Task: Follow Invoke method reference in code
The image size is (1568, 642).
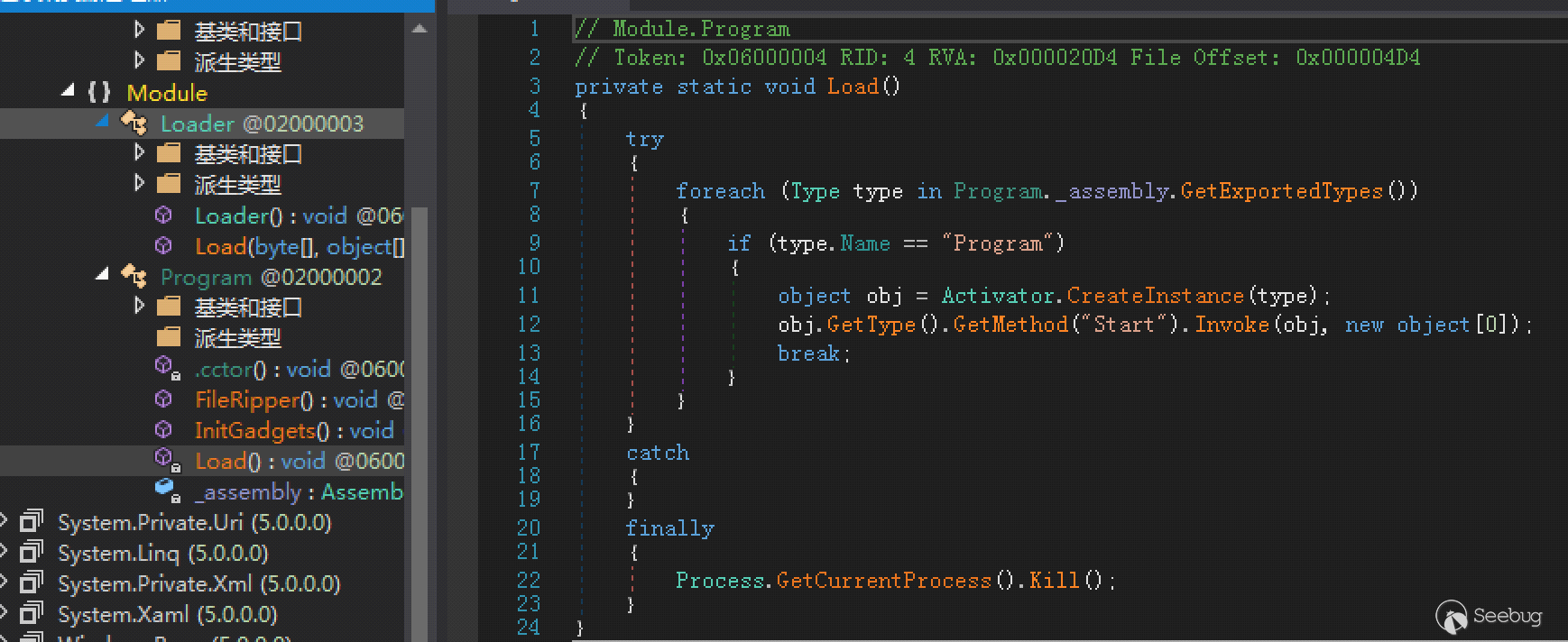Action: pos(1232,325)
